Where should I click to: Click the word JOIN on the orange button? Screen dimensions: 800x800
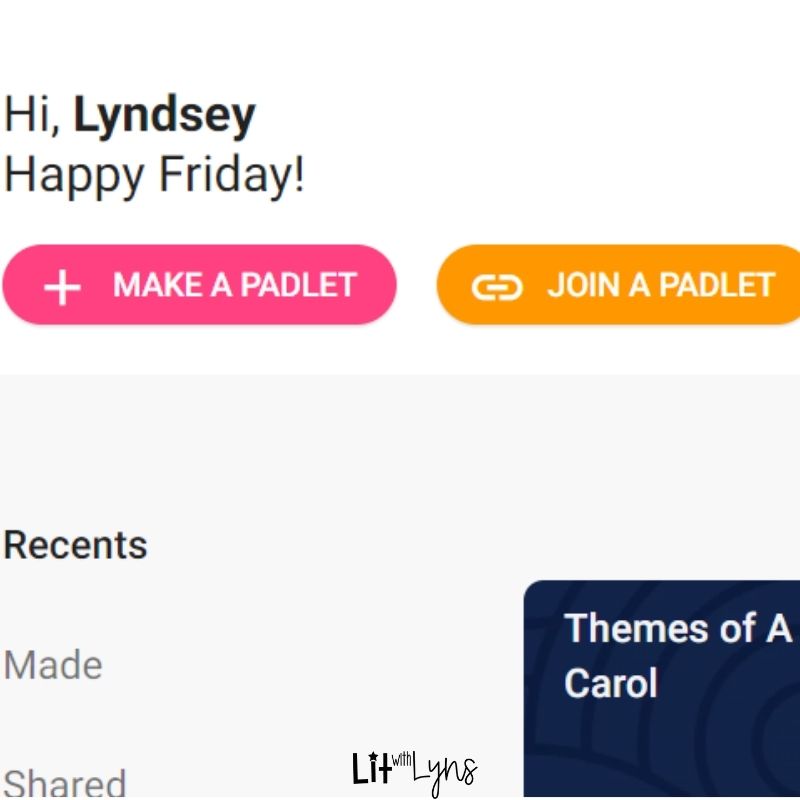[583, 285]
